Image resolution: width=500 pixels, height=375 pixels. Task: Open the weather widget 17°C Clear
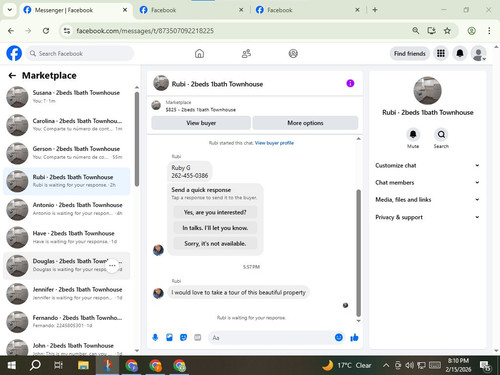pos(347,365)
